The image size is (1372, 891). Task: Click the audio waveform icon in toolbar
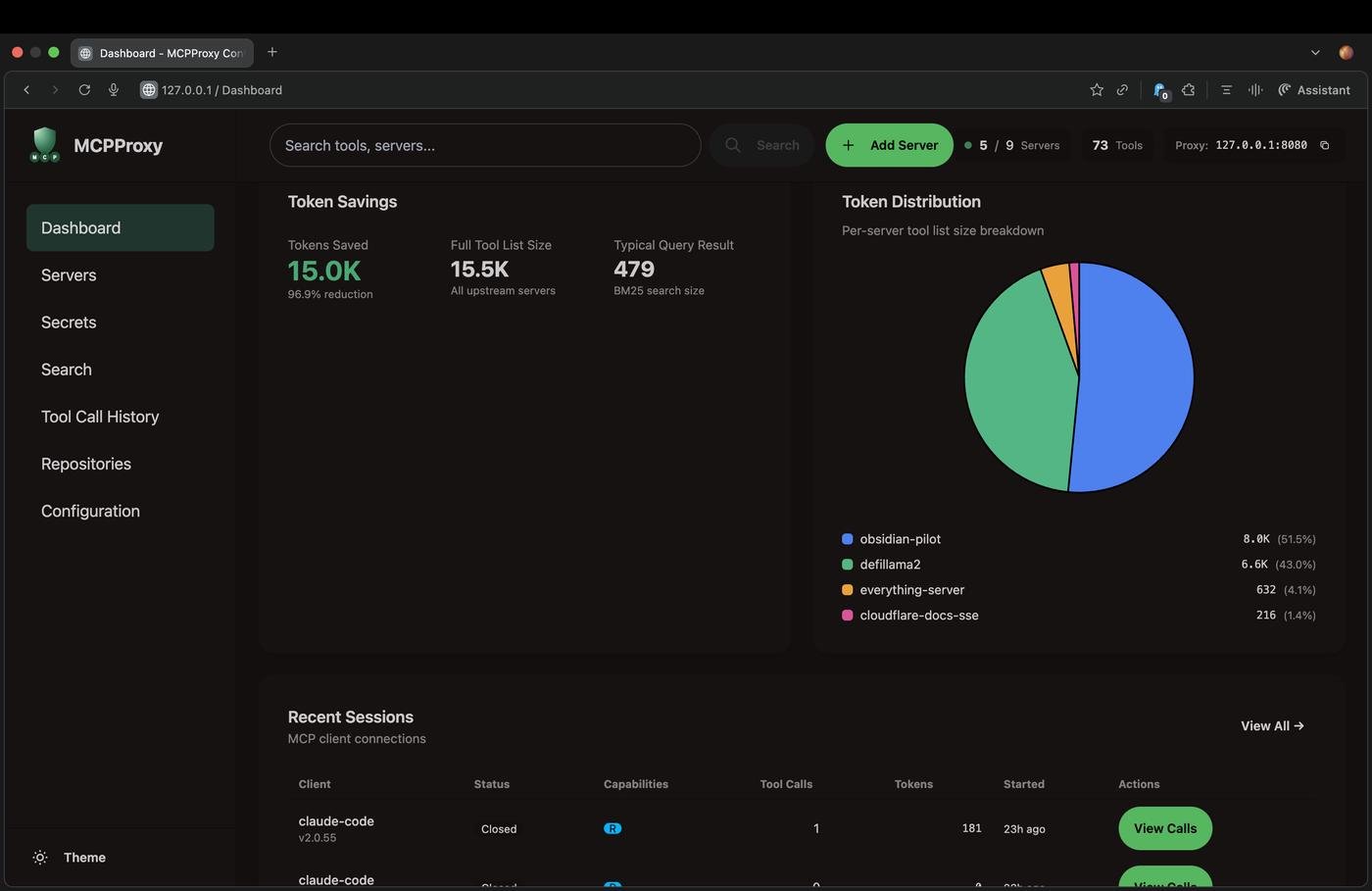pyautogui.click(x=1254, y=90)
